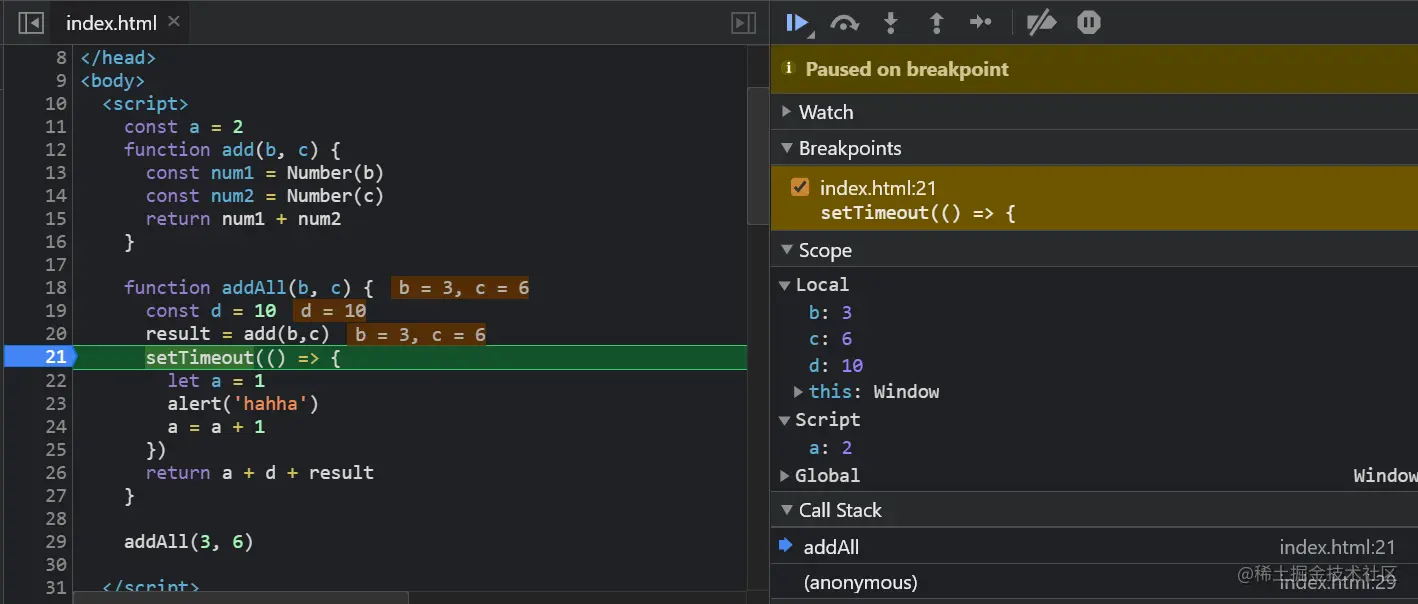Select the index.html file tab

click(111, 23)
